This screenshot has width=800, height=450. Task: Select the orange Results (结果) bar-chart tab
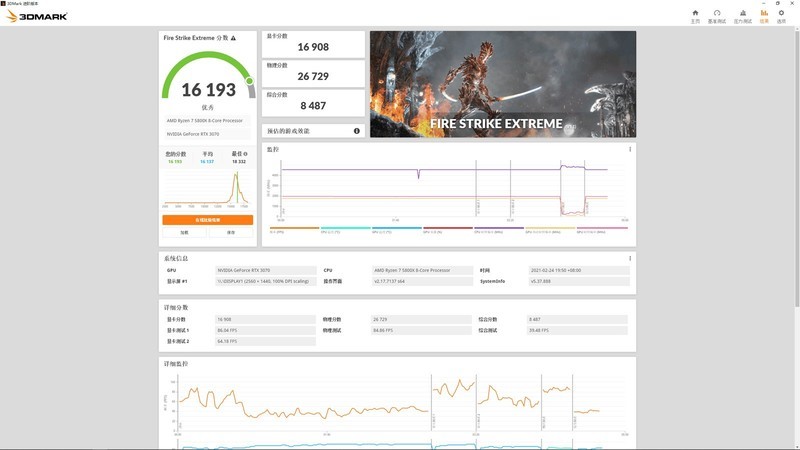(764, 16)
